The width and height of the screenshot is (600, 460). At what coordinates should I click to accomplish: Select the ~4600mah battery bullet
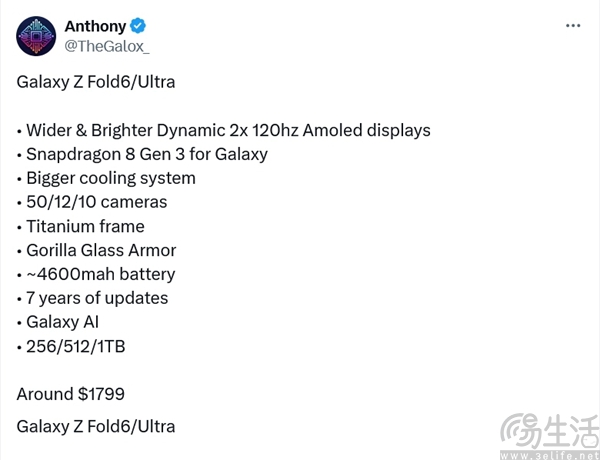(96, 274)
